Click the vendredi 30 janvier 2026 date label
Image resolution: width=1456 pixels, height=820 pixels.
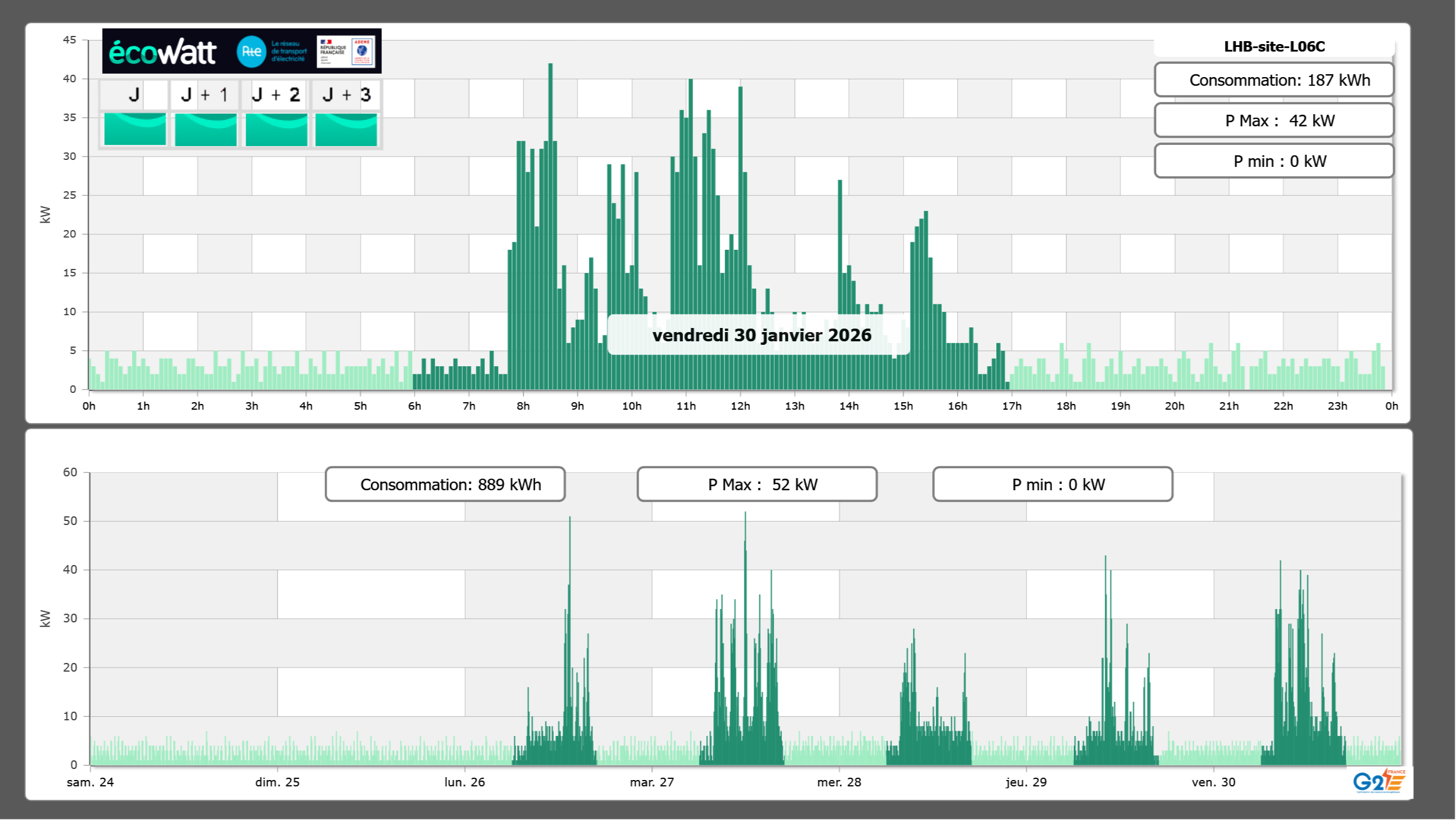point(761,335)
